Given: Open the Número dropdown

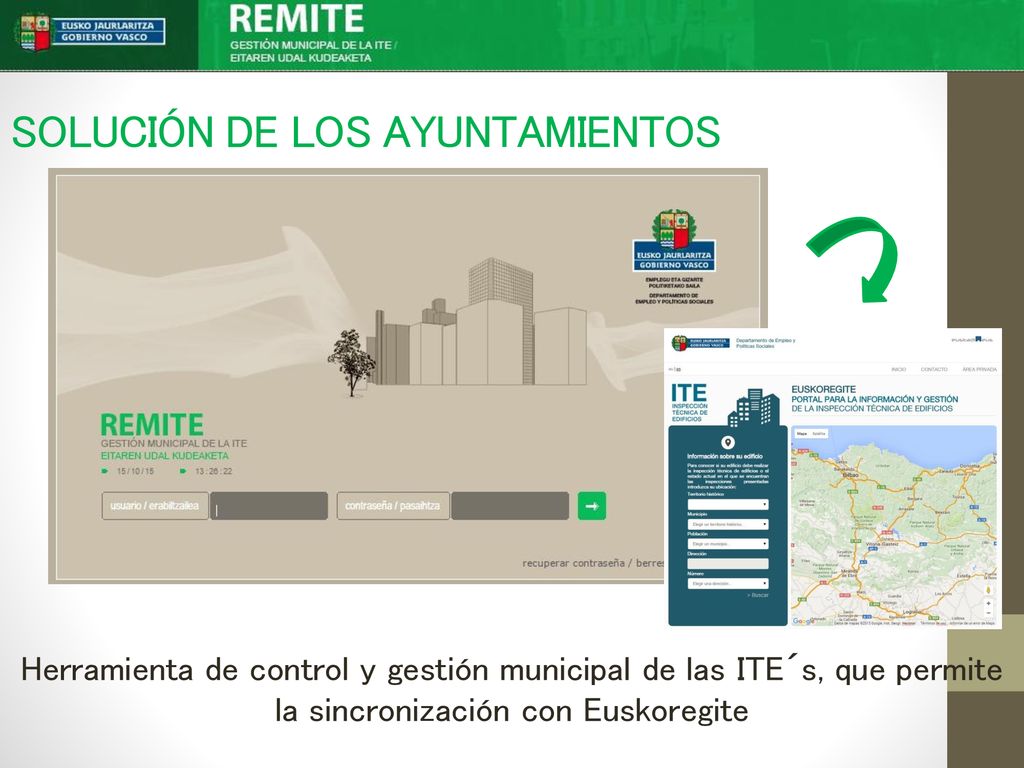Looking at the screenshot, I should [728, 583].
